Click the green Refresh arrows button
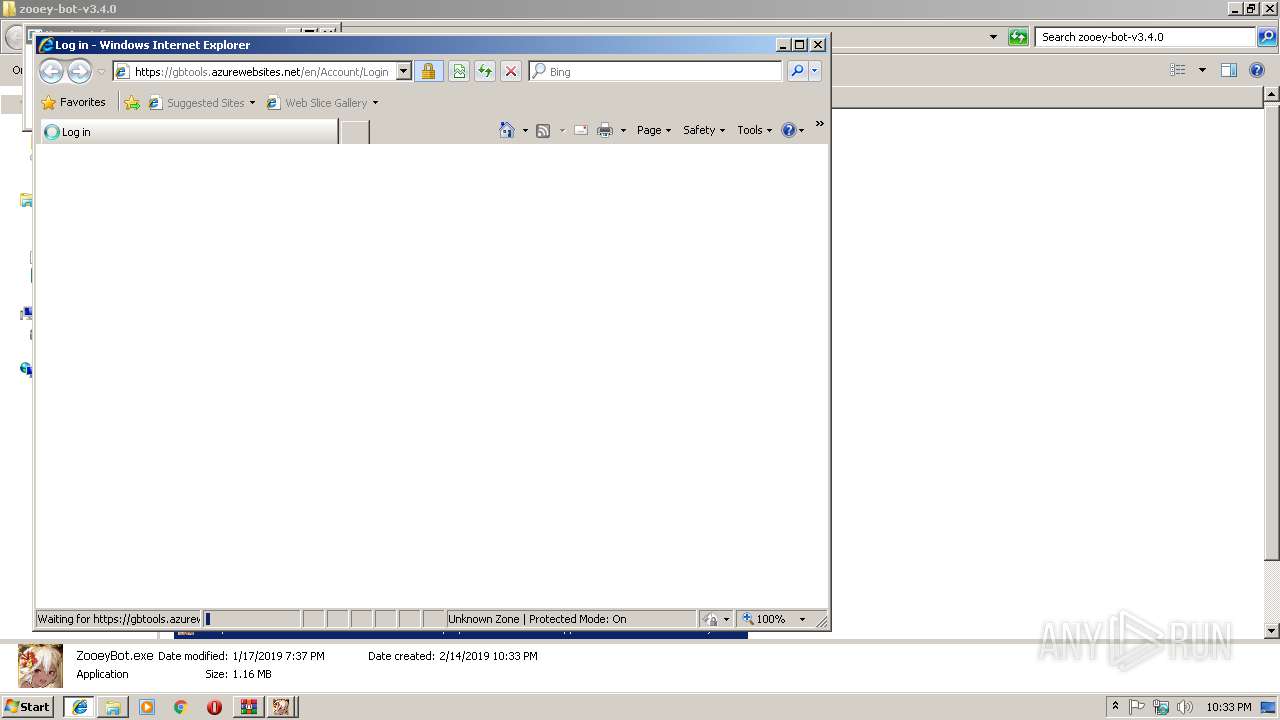This screenshot has width=1280, height=720. click(x=485, y=72)
